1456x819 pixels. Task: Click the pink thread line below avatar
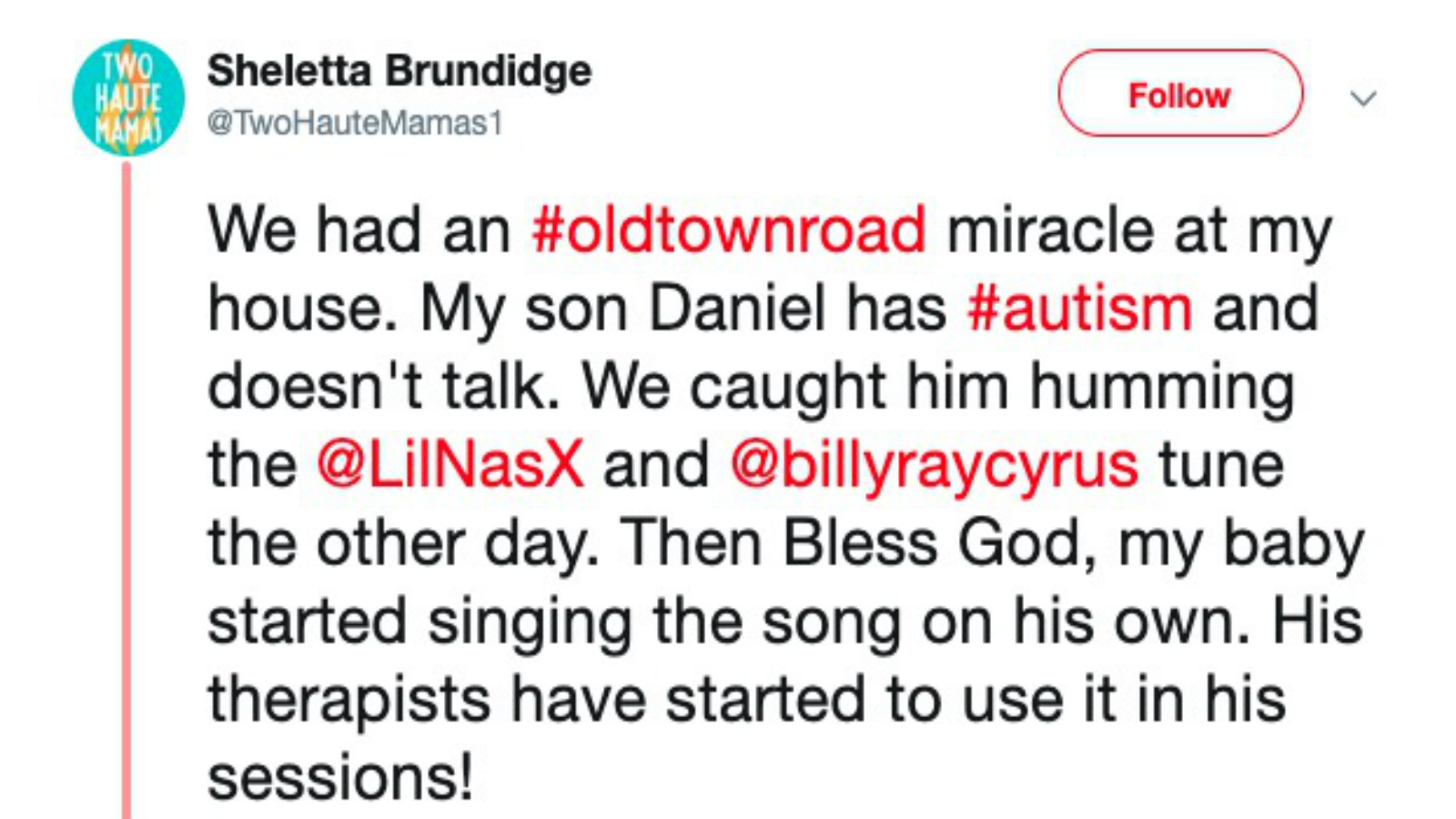point(126,491)
